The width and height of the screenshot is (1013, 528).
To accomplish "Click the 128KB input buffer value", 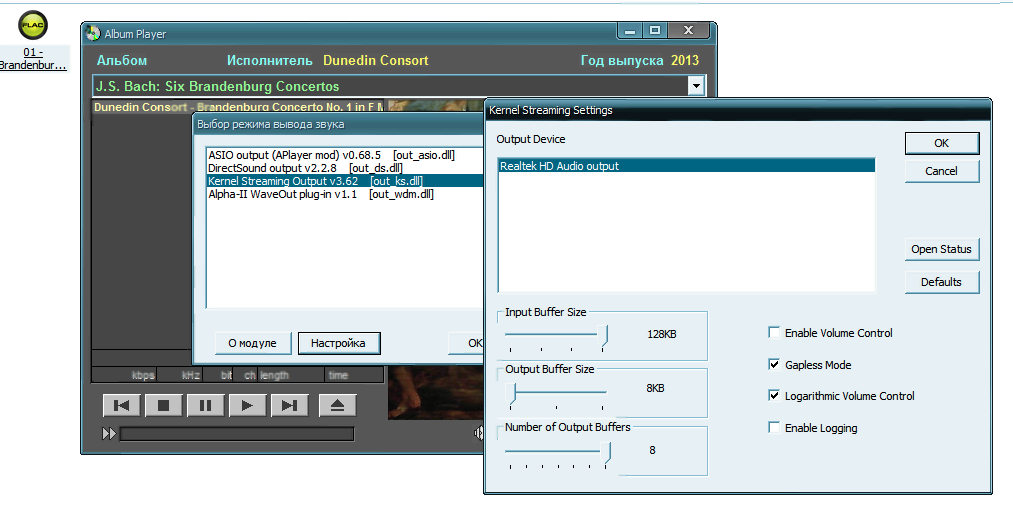I will point(662,334).
